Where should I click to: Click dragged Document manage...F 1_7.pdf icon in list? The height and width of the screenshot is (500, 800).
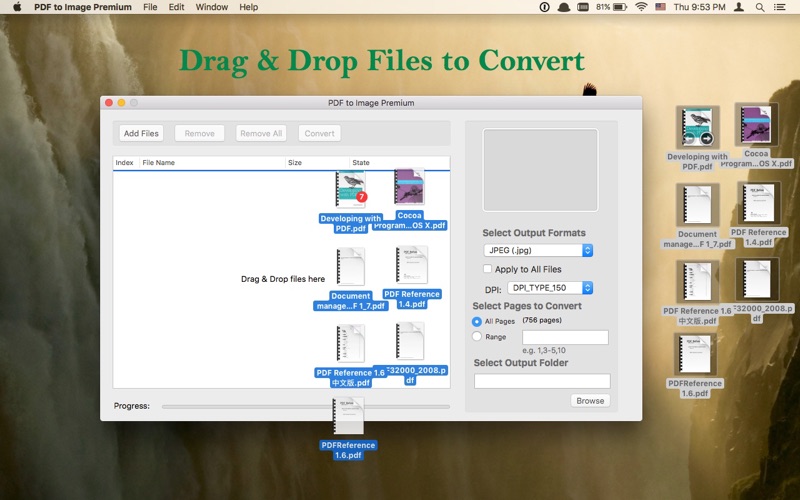click(x=351, y=267)
